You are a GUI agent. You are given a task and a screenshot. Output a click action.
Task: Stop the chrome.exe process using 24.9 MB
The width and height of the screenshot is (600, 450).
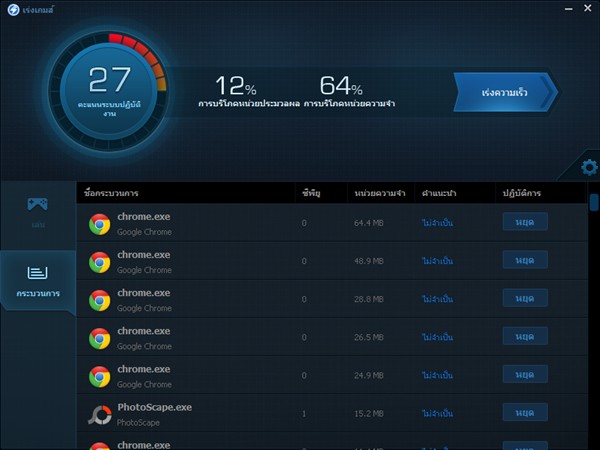(525, 374)
